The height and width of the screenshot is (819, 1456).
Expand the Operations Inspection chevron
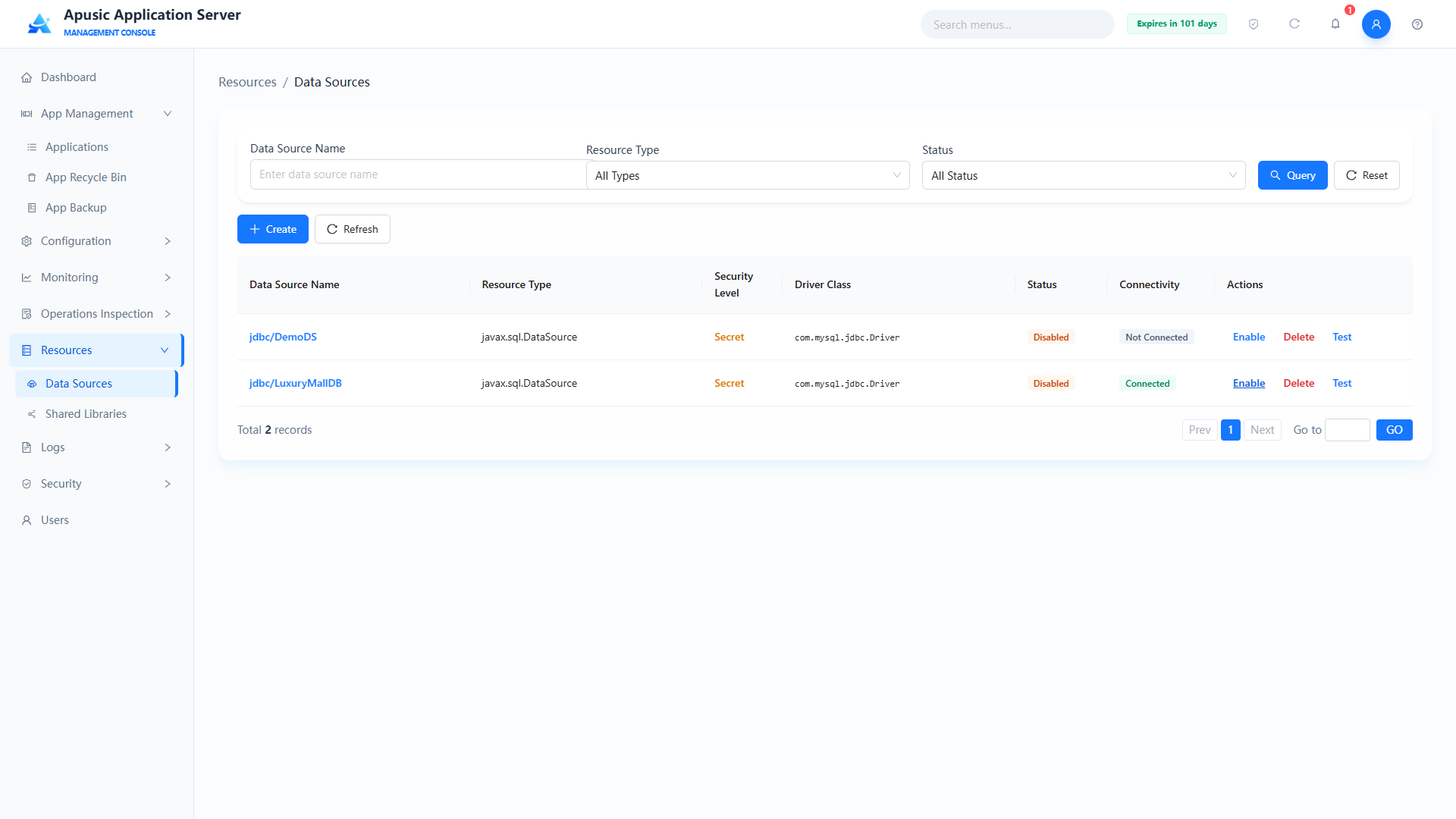pyautogui.click(x=168, y=314)
